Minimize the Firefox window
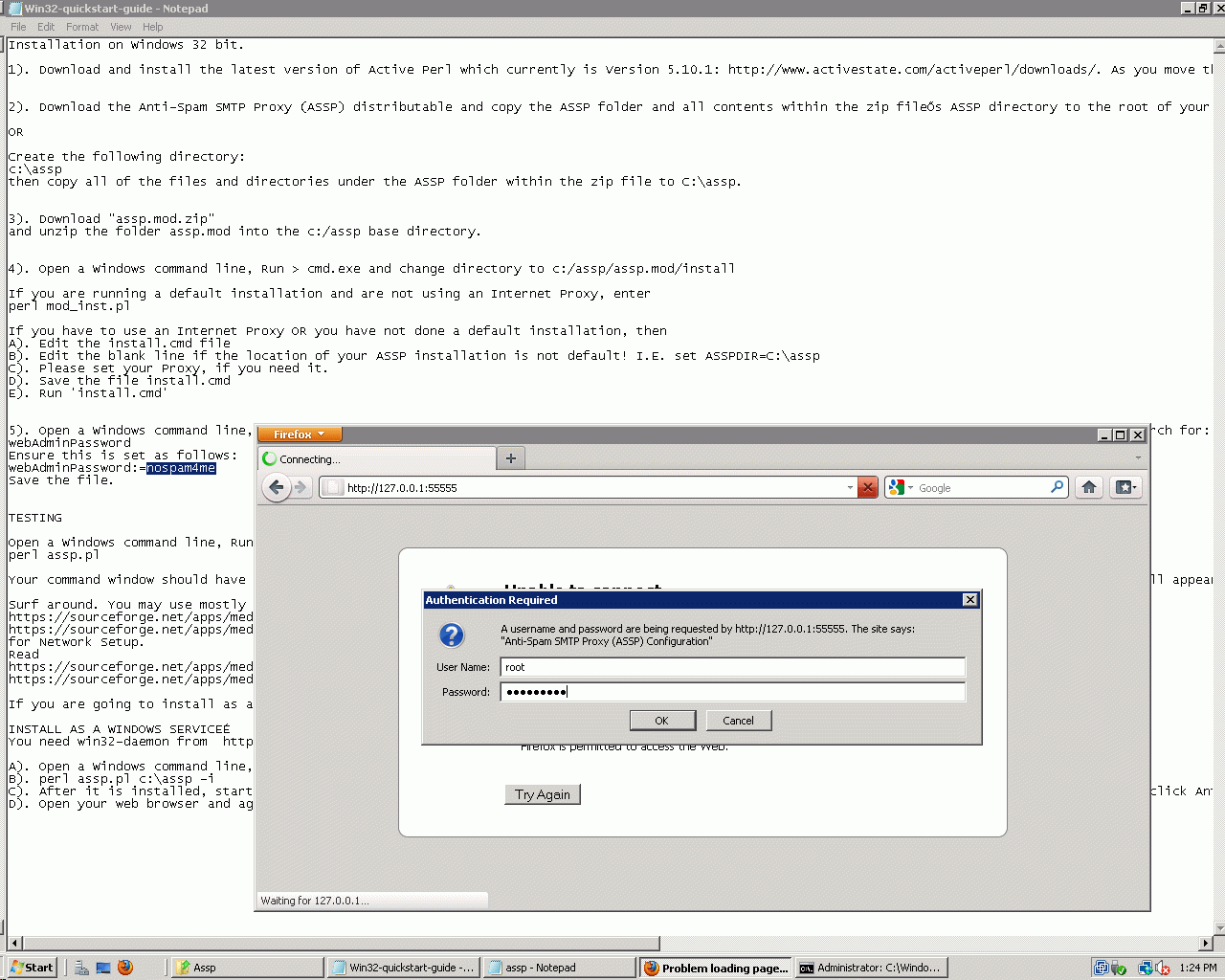The image size is (1225, 980). coord(1104,434)
